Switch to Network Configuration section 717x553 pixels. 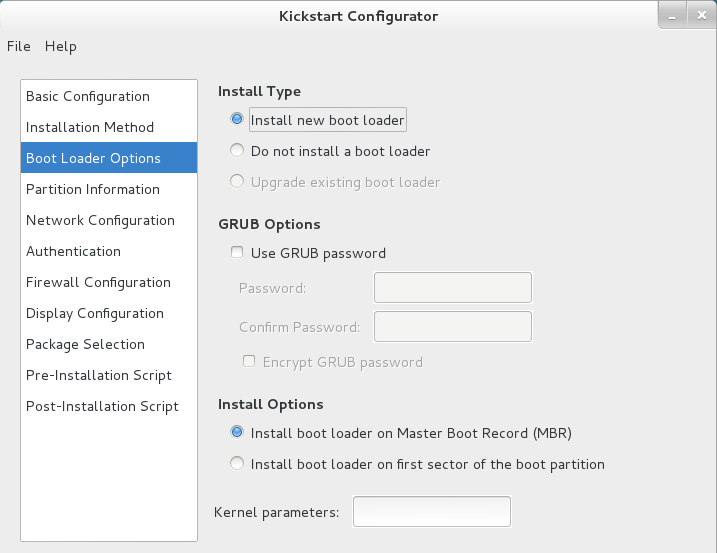[100, 220]
